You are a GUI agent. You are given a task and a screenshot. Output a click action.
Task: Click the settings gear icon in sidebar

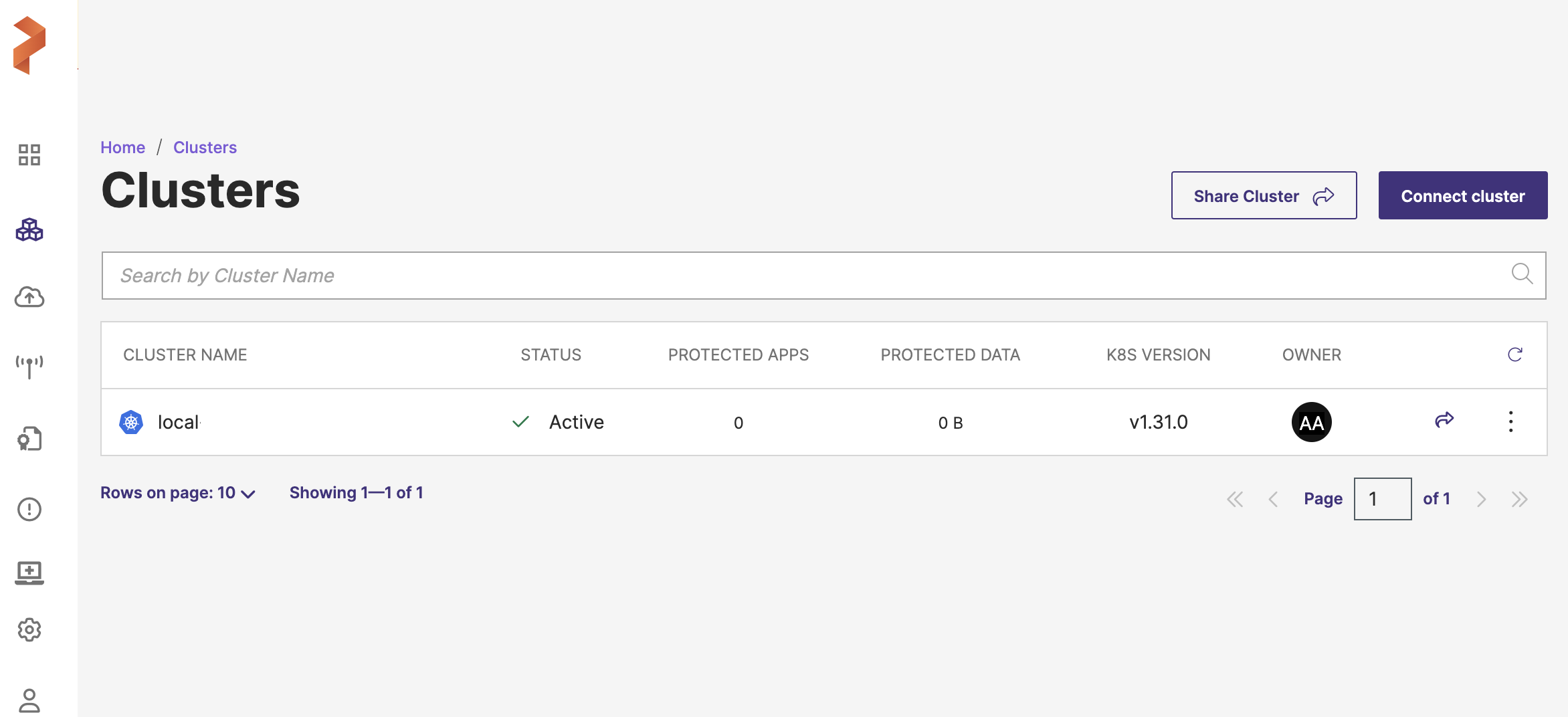tap(29, 629)
